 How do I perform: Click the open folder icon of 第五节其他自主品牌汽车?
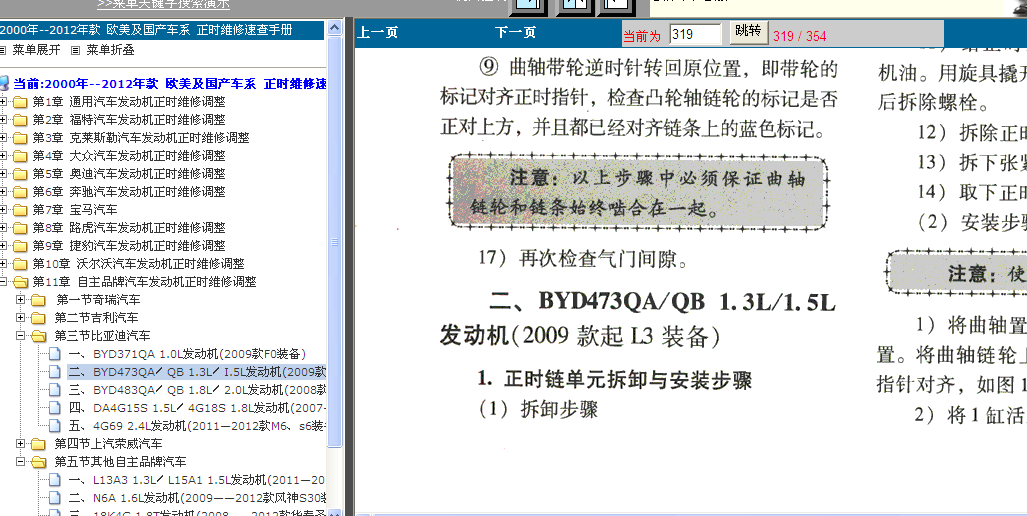39,462
